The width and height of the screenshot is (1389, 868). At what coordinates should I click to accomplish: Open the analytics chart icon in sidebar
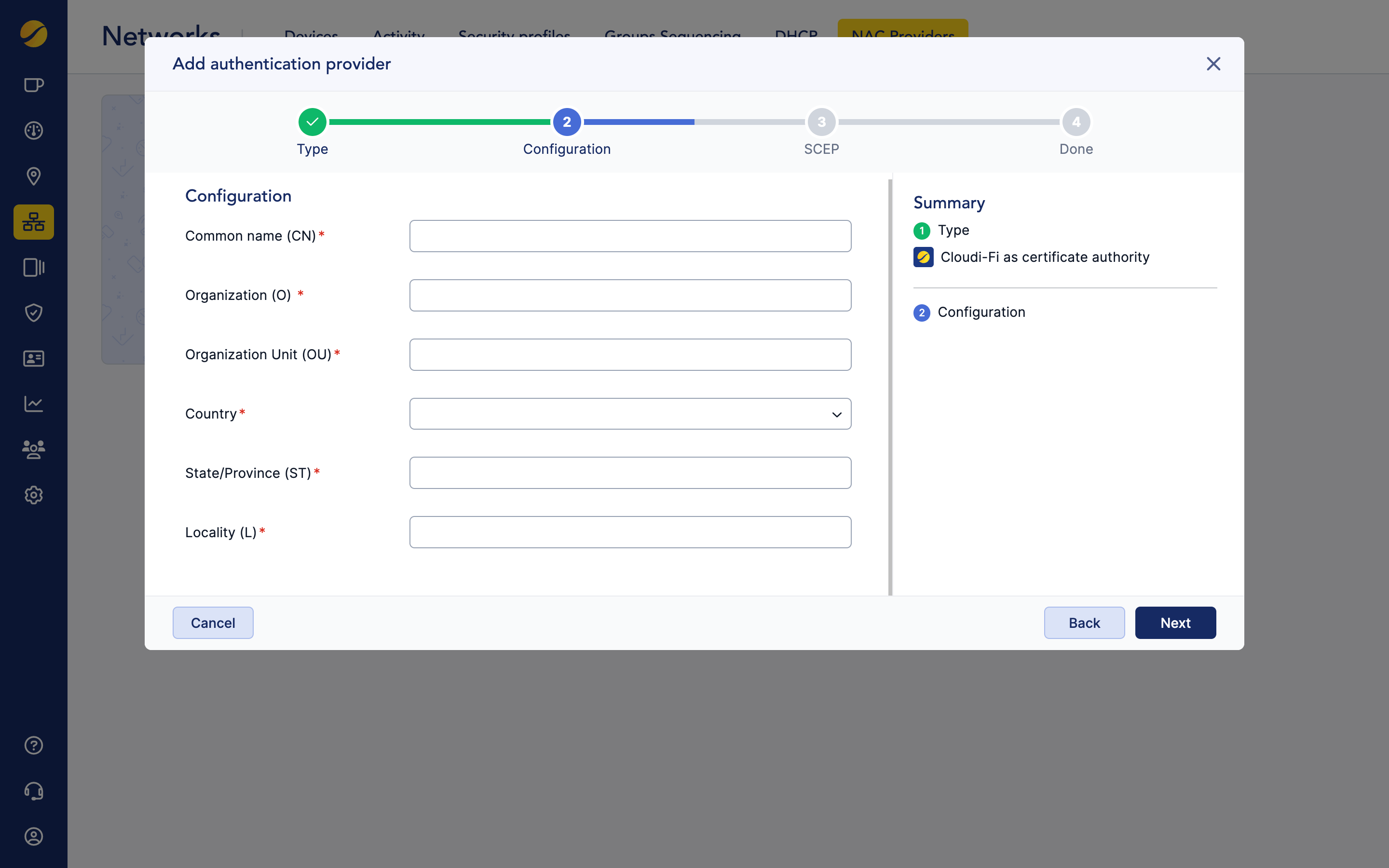click(x=33, y=404)
